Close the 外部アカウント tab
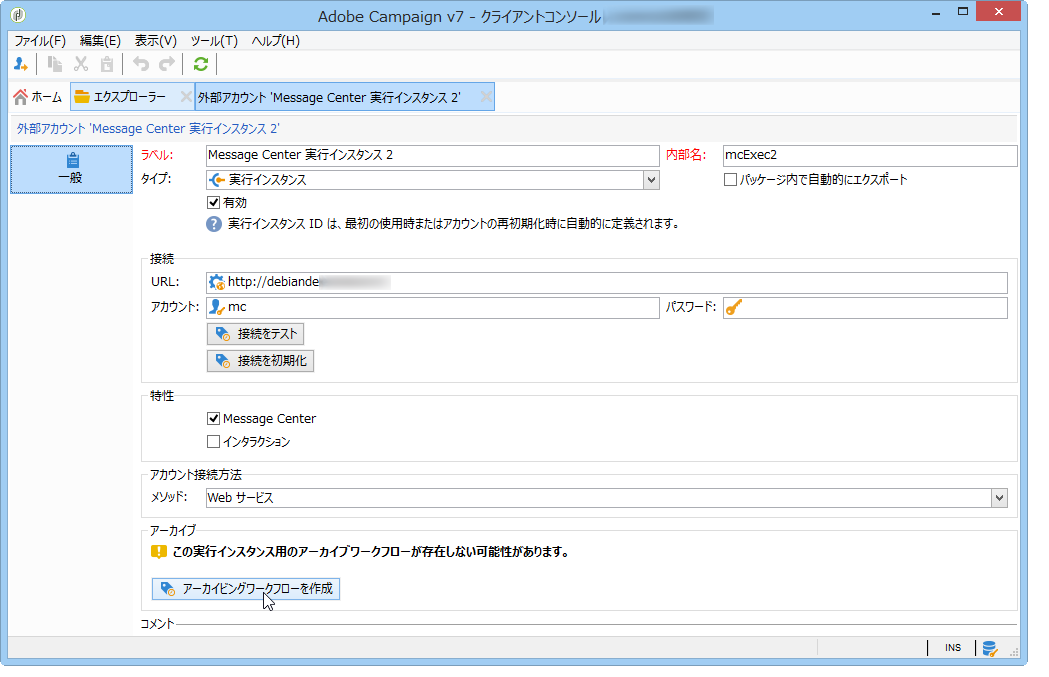 (x=486, y=97)
